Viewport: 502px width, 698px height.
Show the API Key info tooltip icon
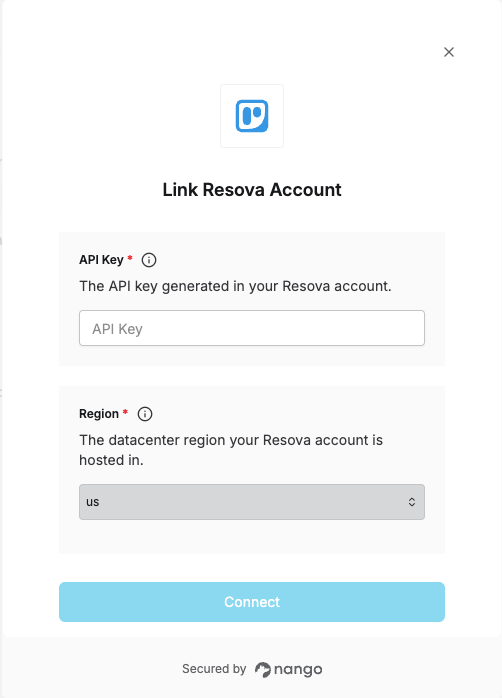149,260
